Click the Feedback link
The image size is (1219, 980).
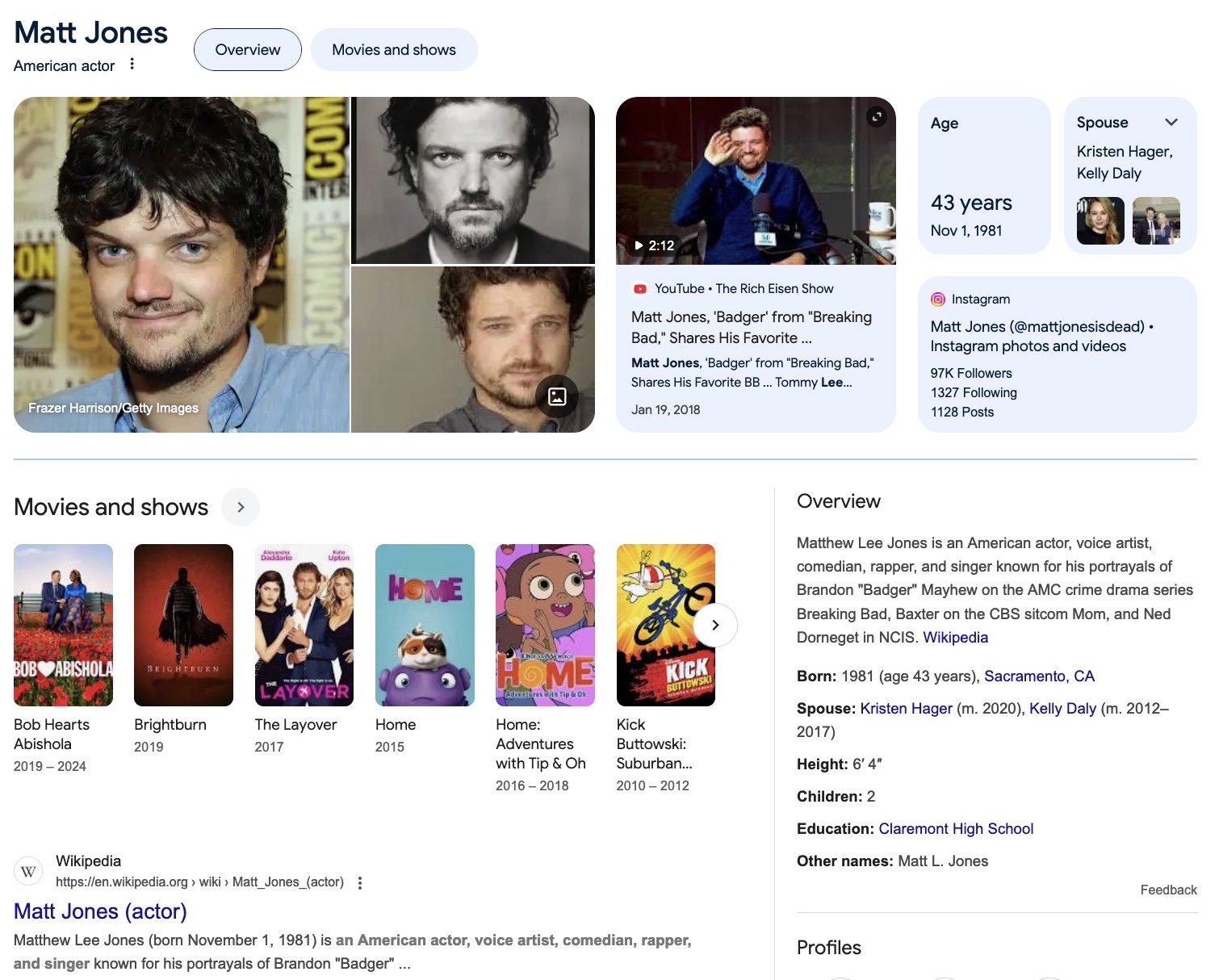pos(1168,890)
